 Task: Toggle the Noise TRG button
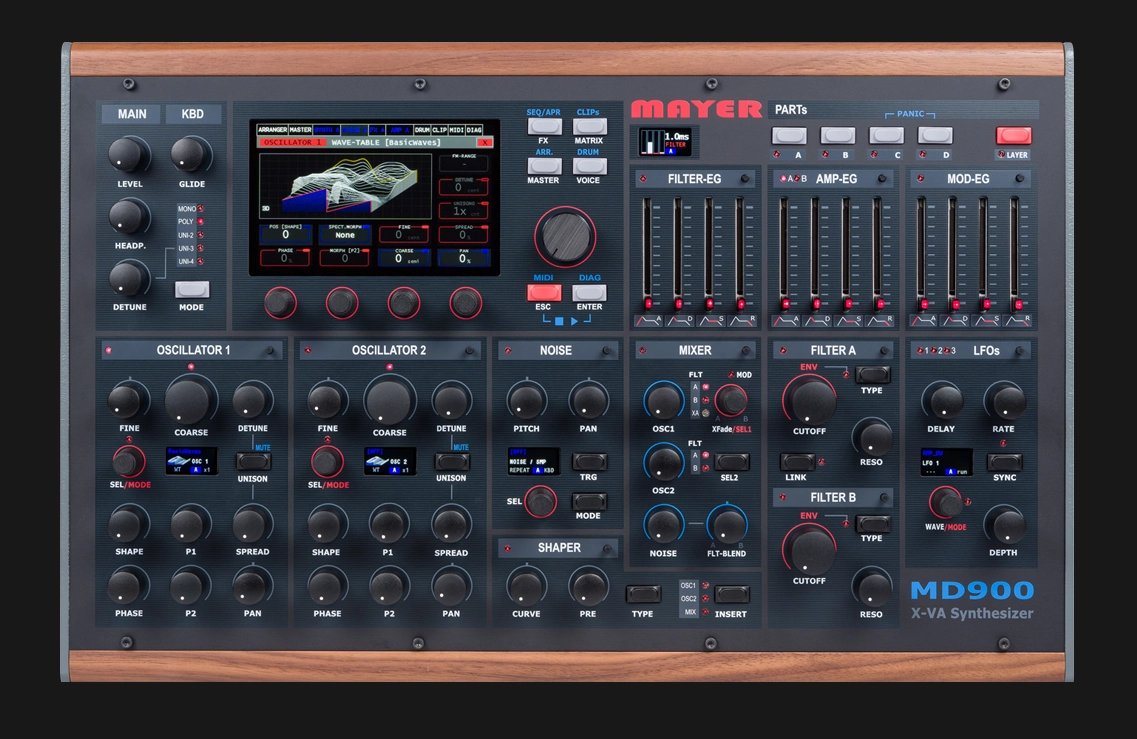589,461
